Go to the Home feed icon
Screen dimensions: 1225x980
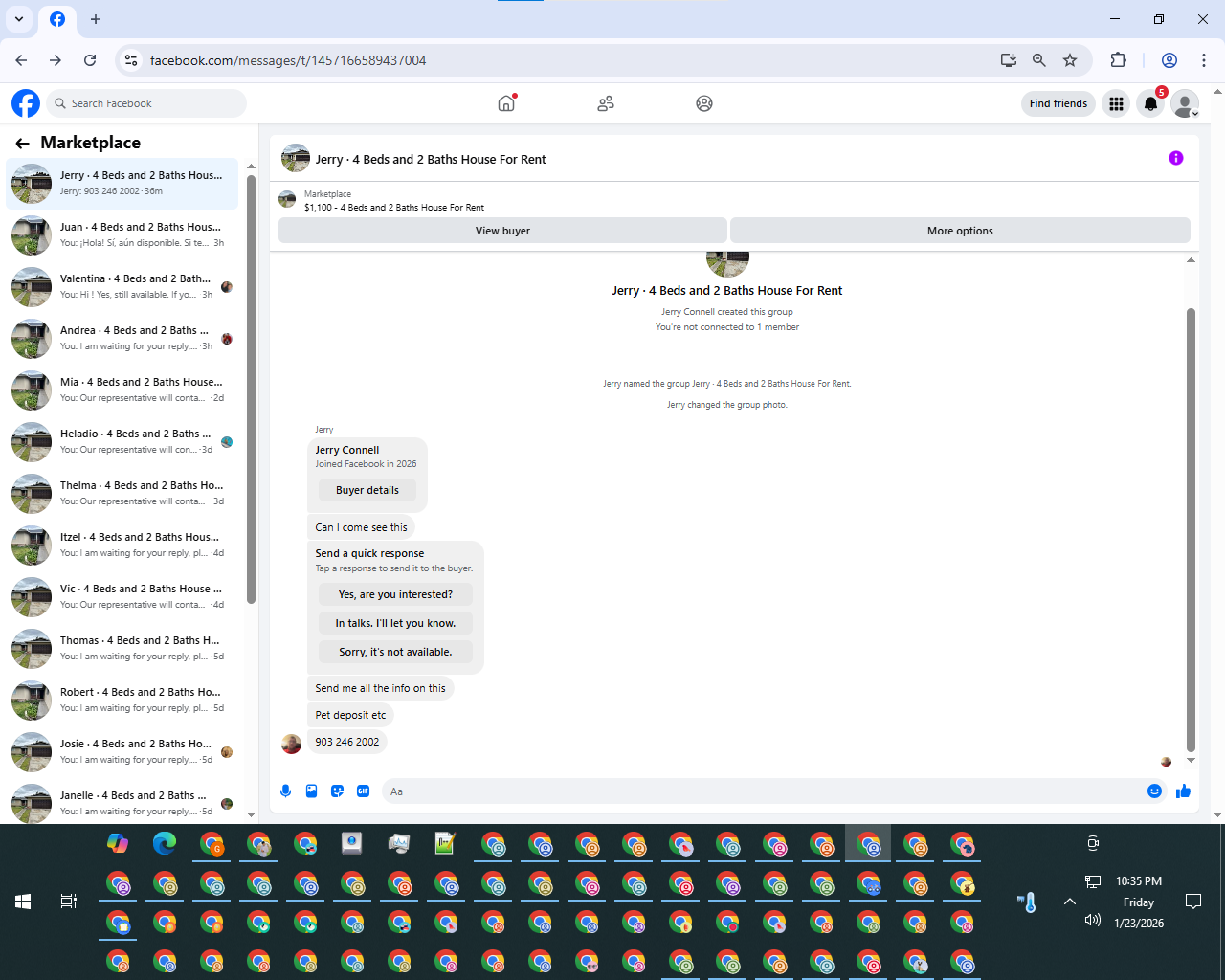(x=506, y=103)
